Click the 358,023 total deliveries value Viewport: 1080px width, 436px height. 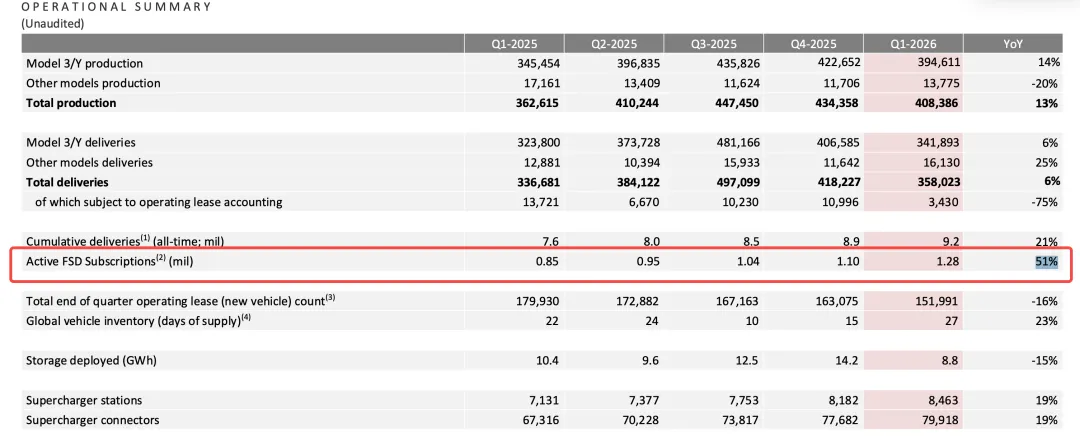pos(937,183)
